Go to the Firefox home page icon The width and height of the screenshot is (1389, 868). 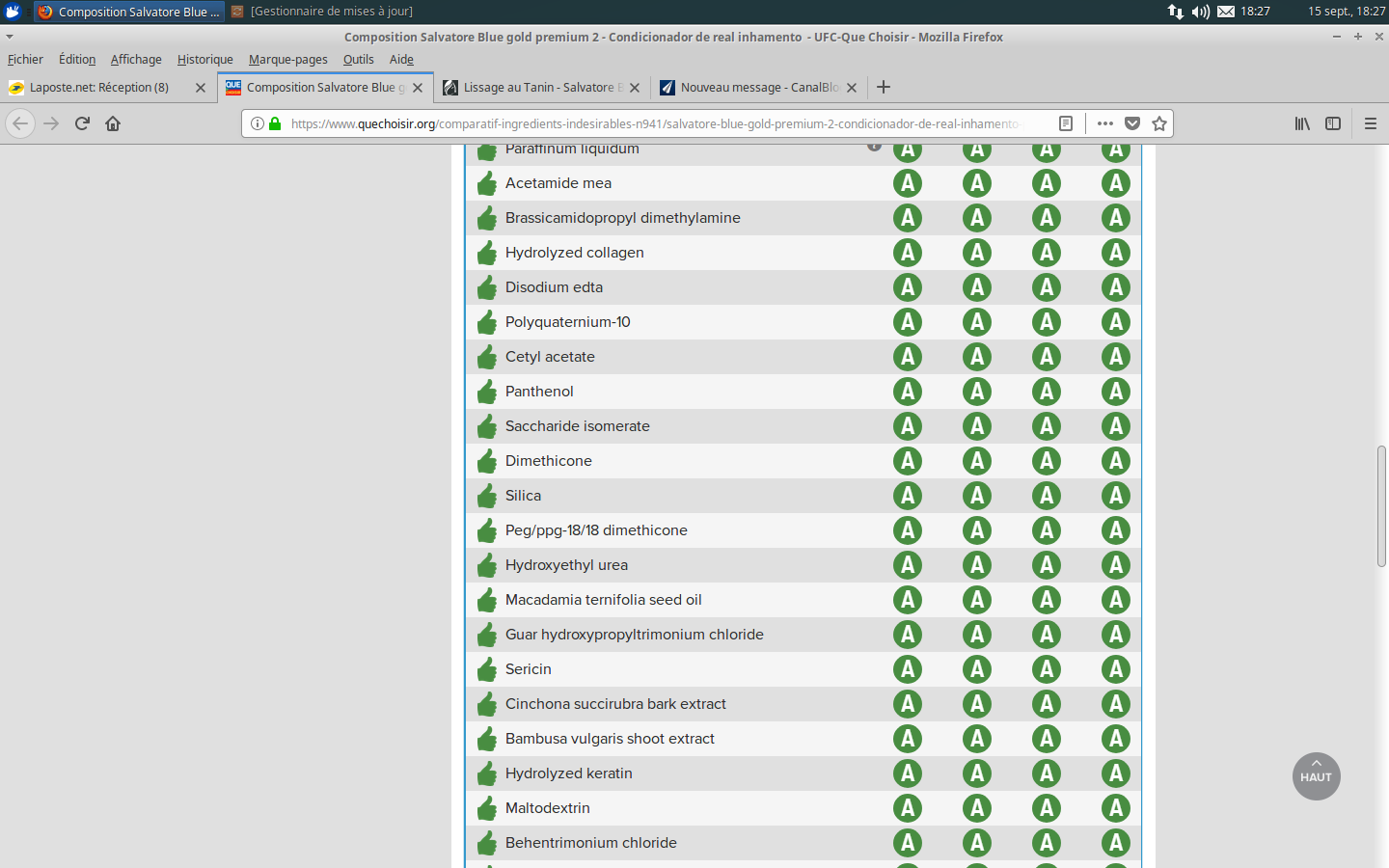tap(113, 123)
